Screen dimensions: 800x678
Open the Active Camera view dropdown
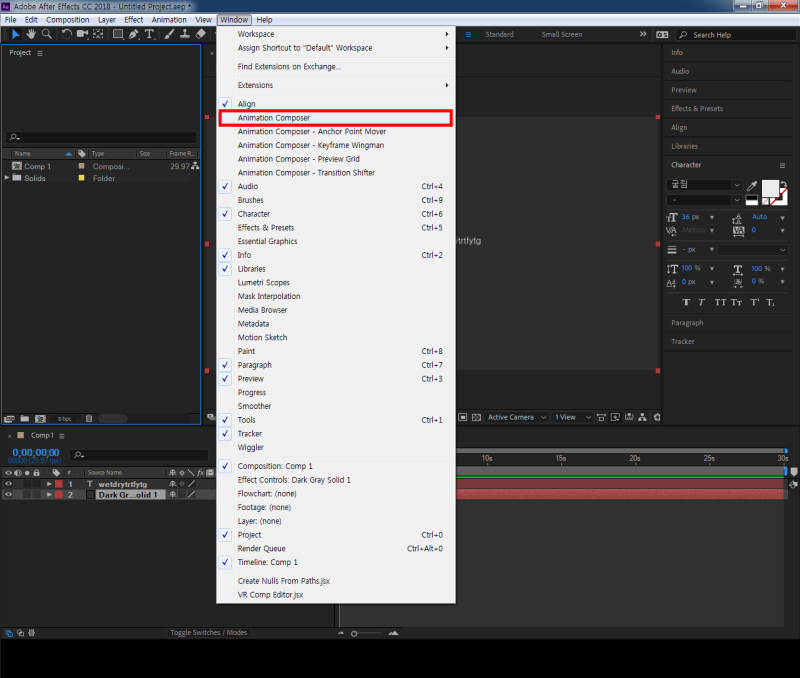[x=517, y=417]
